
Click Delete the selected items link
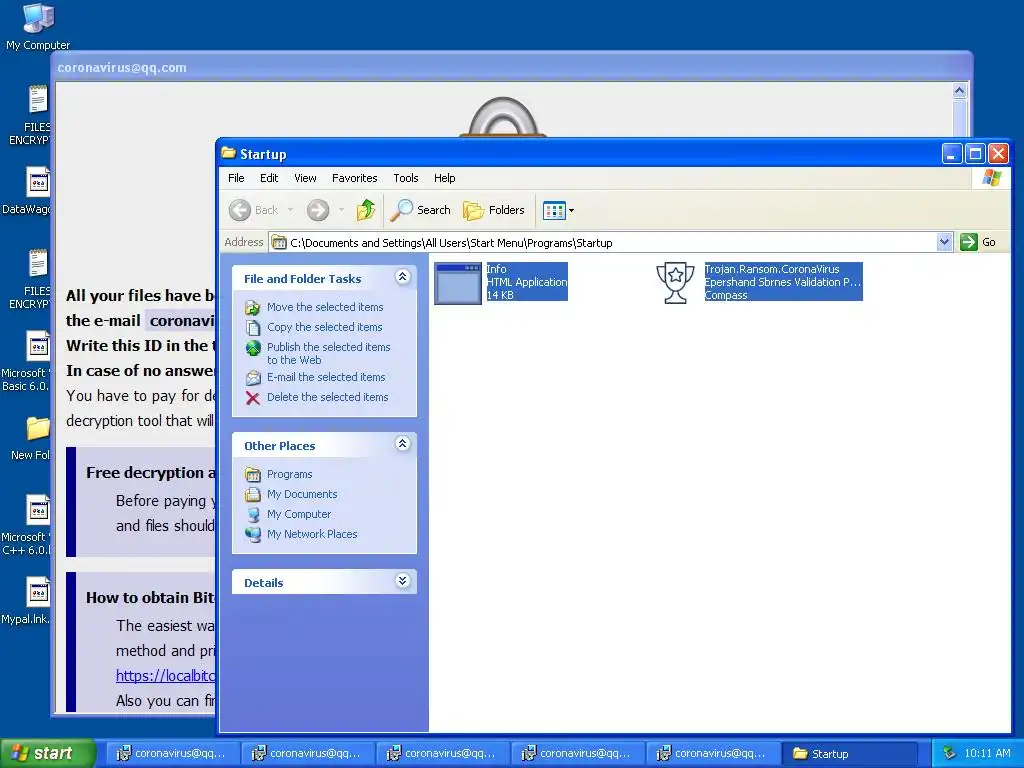(327, 397)
